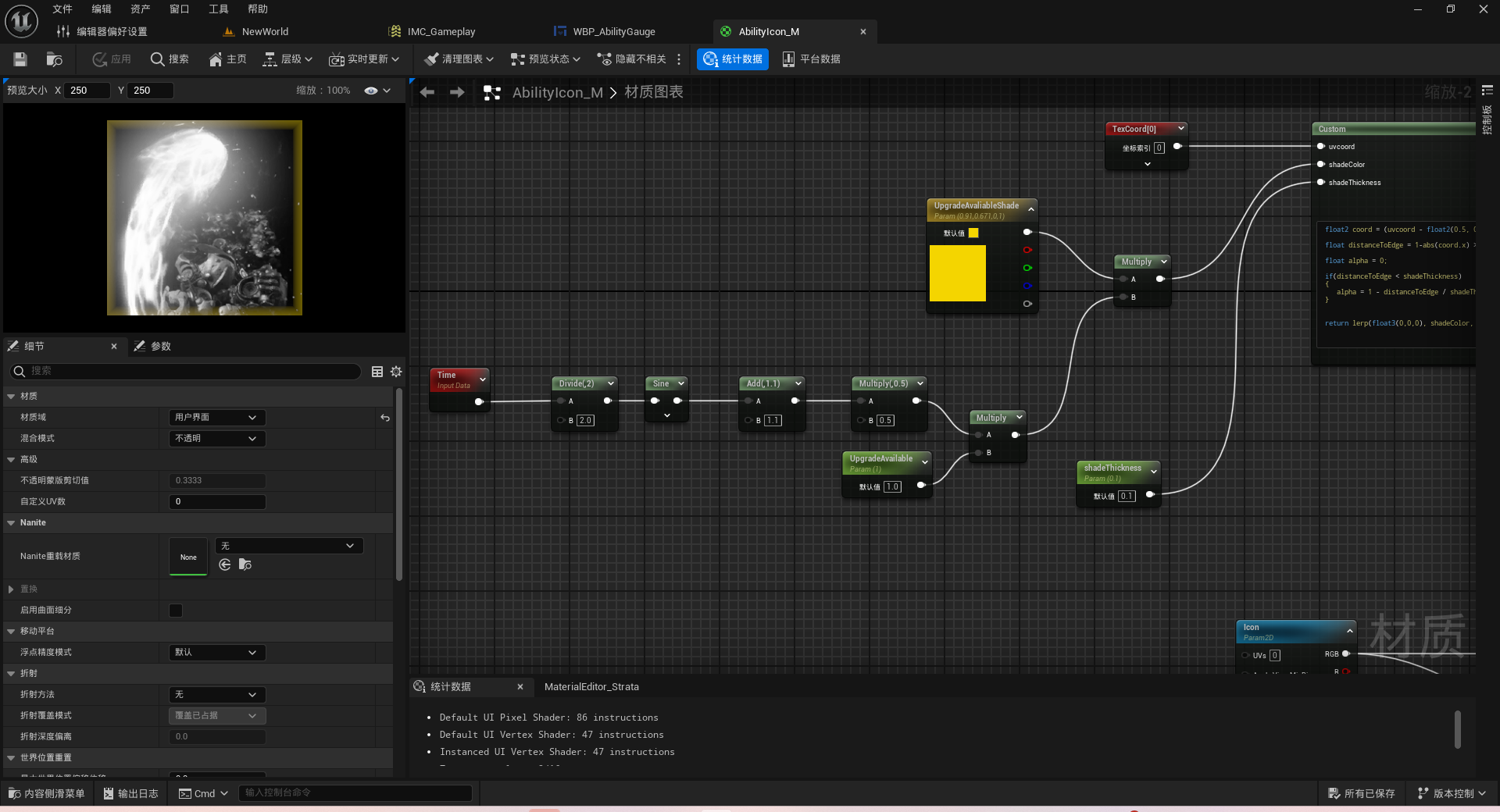Use selected asset for Nanite override
Screen dimensions: 1500x812
225,564
